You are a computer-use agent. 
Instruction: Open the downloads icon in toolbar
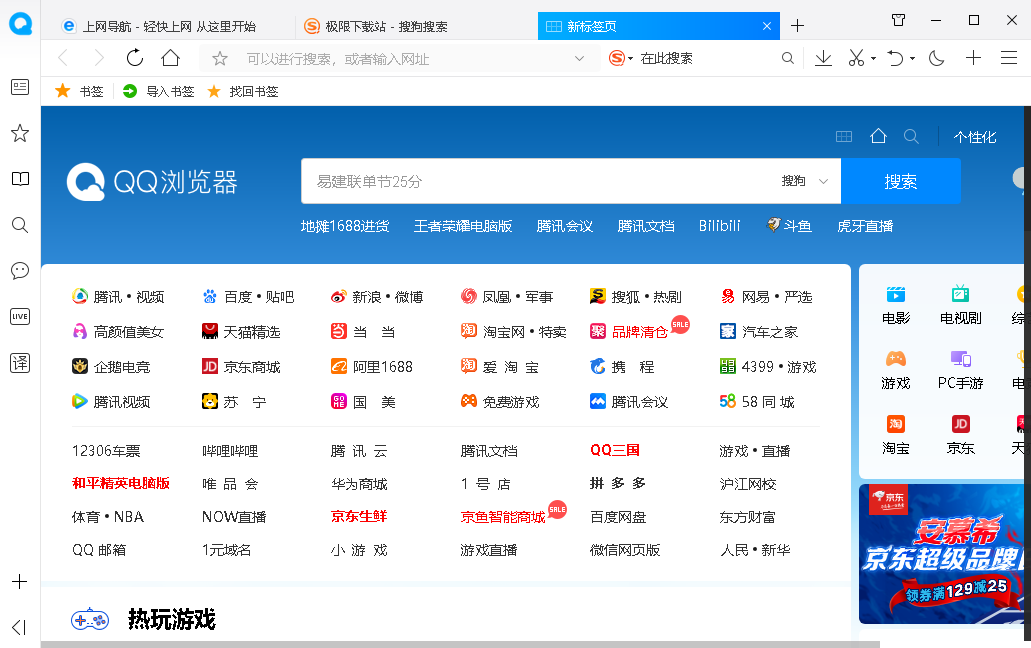[x=823, y=58]
